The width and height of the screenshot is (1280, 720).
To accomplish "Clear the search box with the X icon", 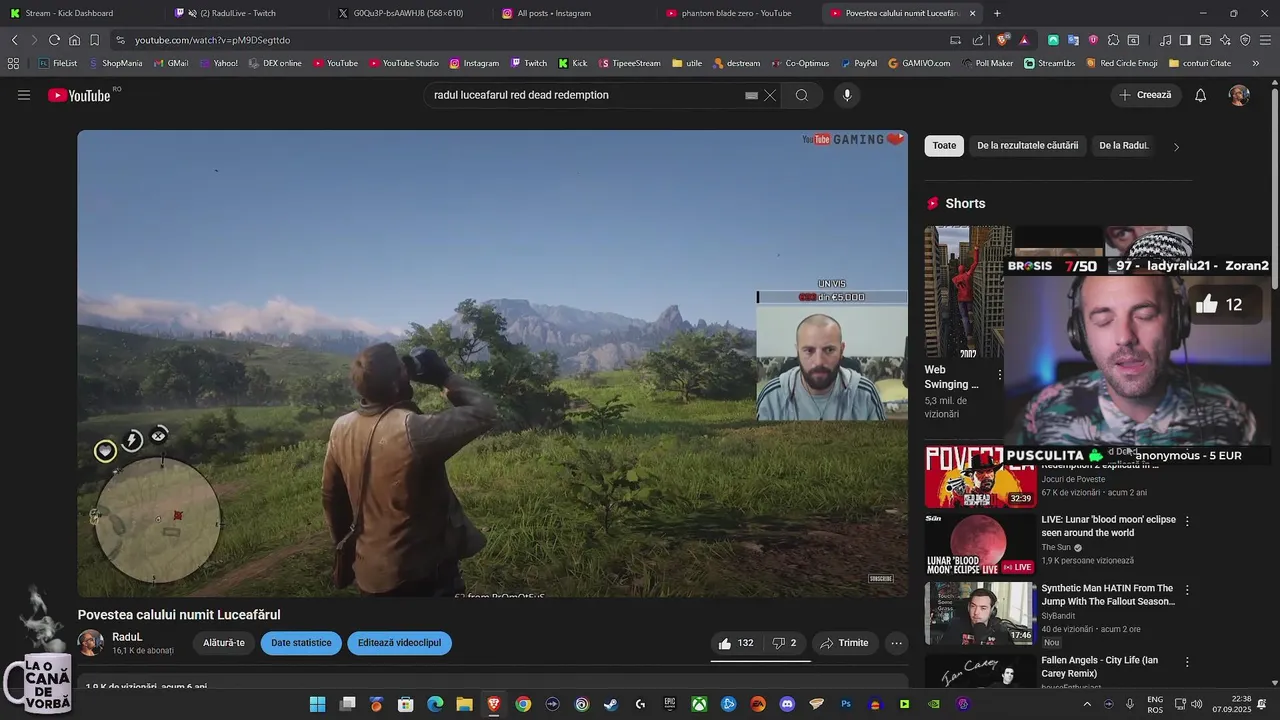I will tap(770, 95).
